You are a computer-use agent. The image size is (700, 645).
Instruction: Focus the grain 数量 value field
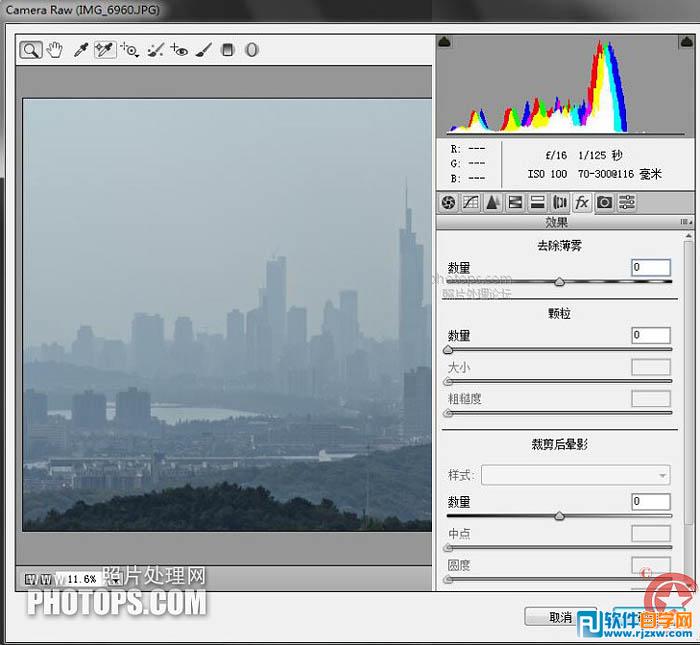click(x=651, y=335)
